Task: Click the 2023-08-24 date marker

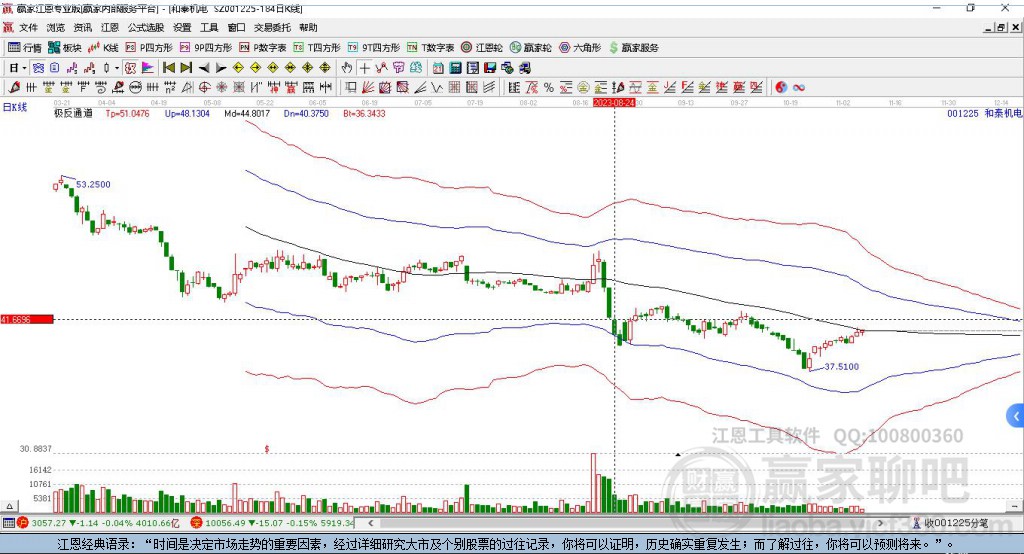Action: coord(615,103)
